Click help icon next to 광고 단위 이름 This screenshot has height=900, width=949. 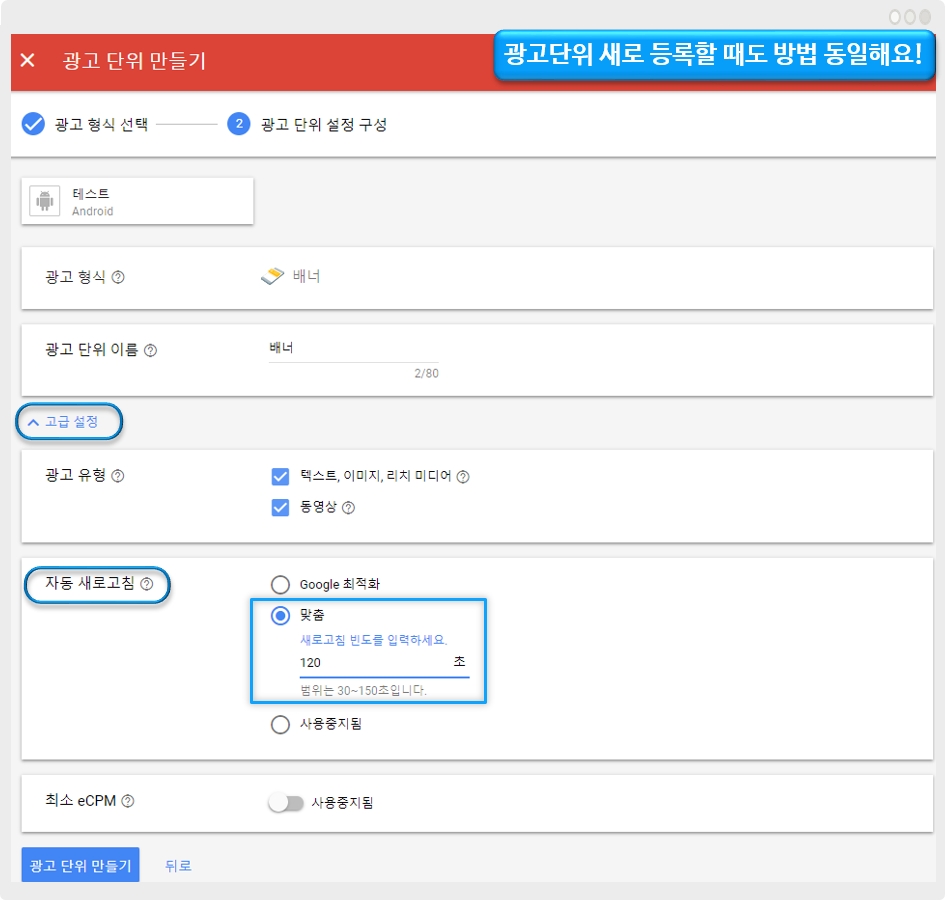click(151, 350)
